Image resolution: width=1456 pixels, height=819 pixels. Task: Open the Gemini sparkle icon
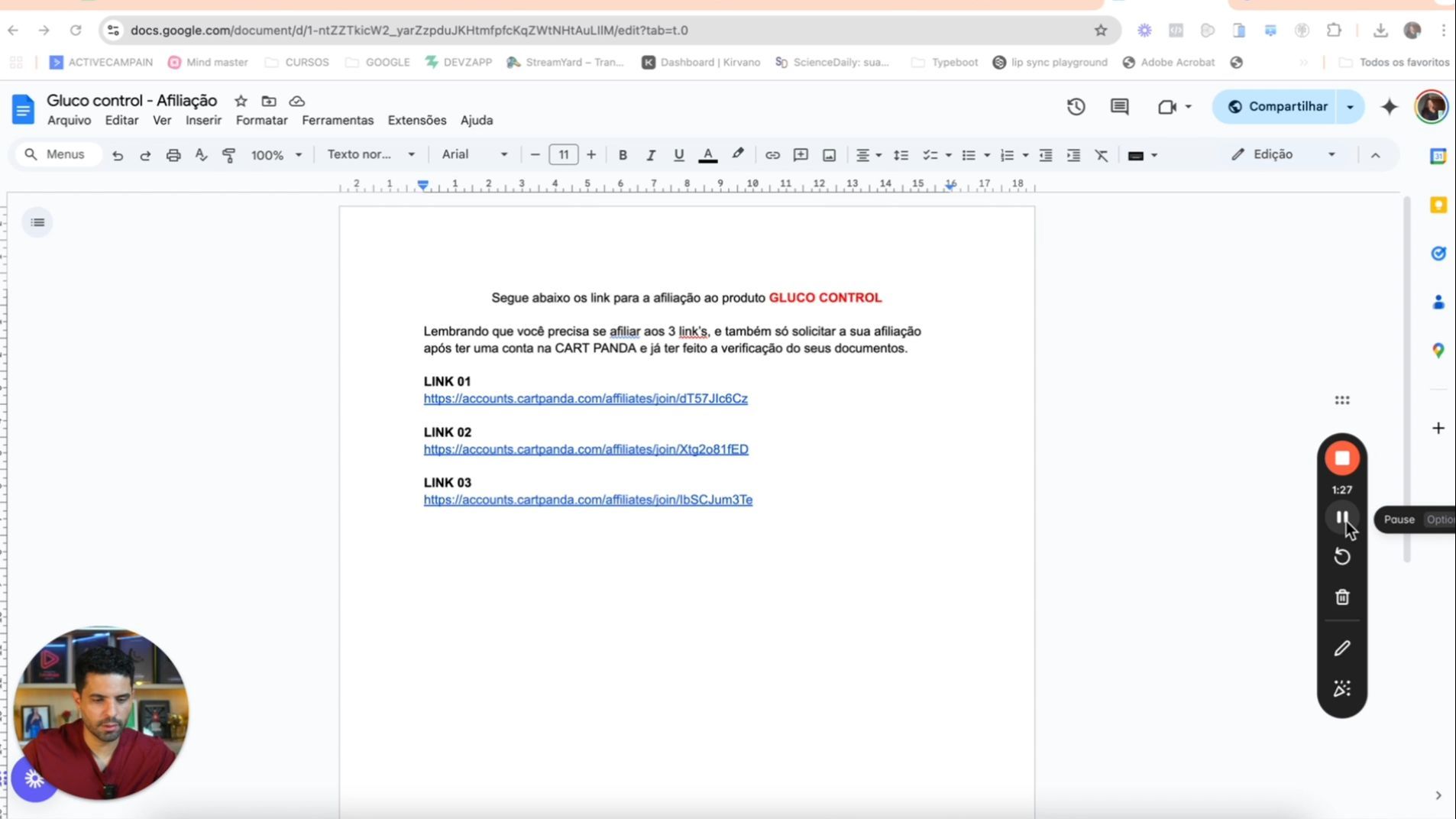(x=1389, y=107)
